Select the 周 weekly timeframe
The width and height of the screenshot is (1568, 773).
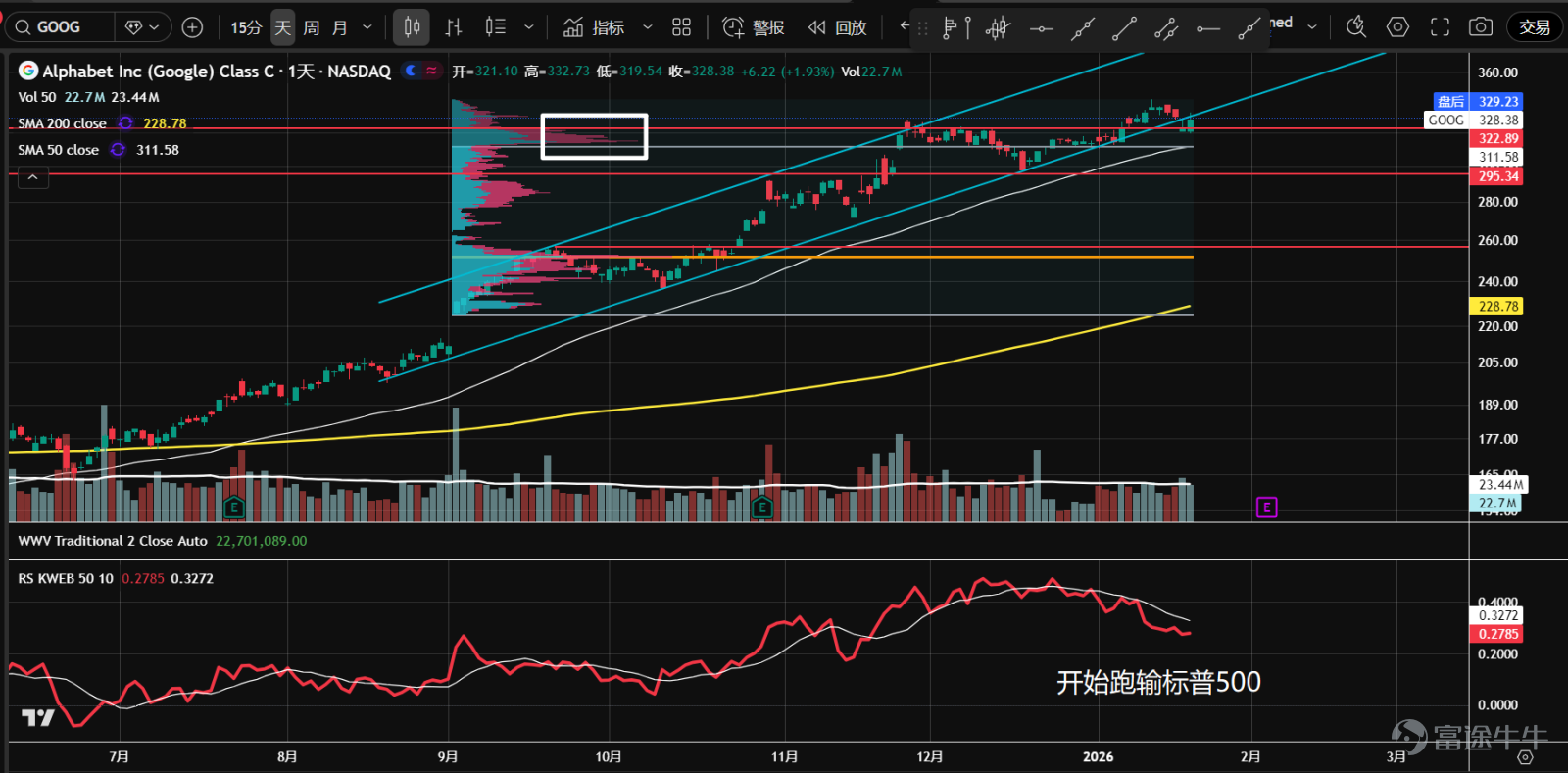[312, 27]
